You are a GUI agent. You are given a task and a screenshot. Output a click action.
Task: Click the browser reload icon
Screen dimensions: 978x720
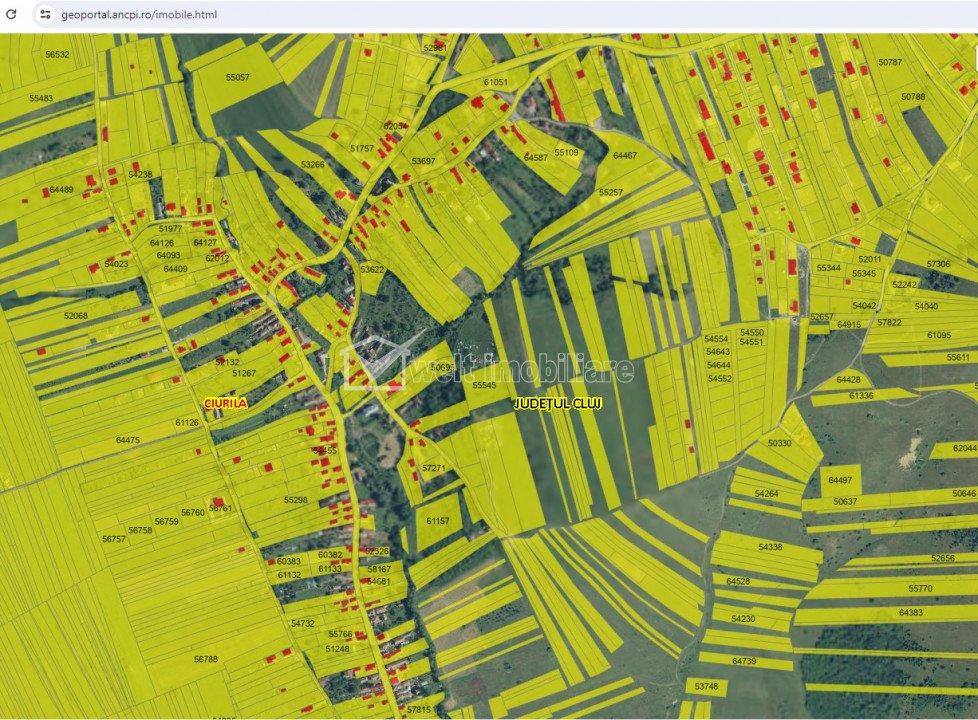pyautogui.click(x=12, y=14)
